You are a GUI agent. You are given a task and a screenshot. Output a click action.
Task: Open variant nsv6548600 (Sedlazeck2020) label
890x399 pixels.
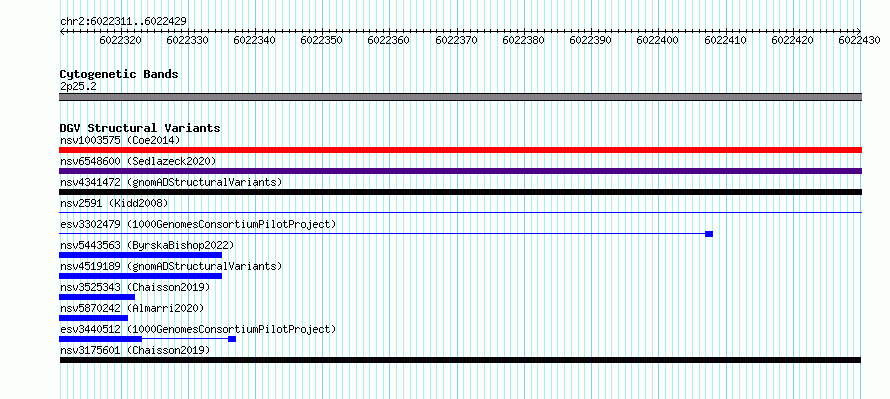[x=138, y=161]
